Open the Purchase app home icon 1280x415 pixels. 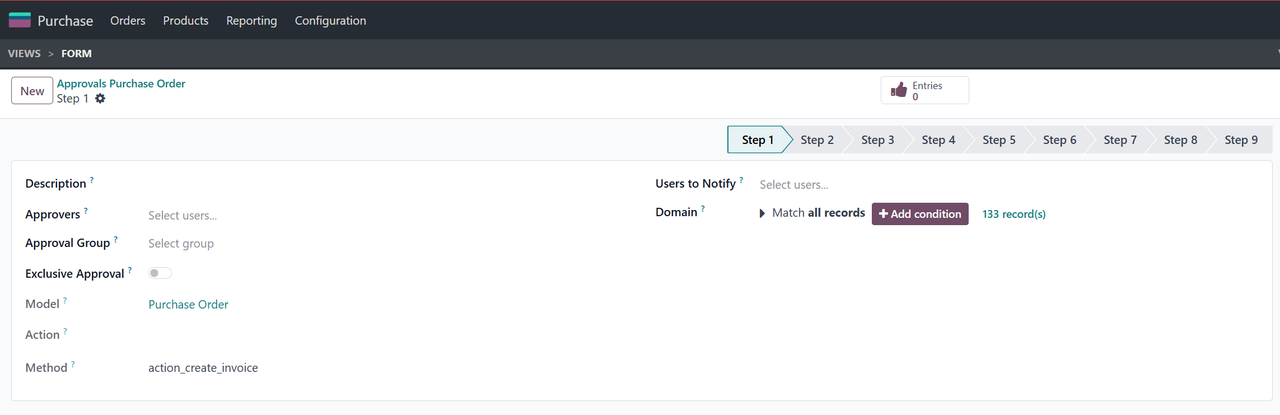click(20, 20)
